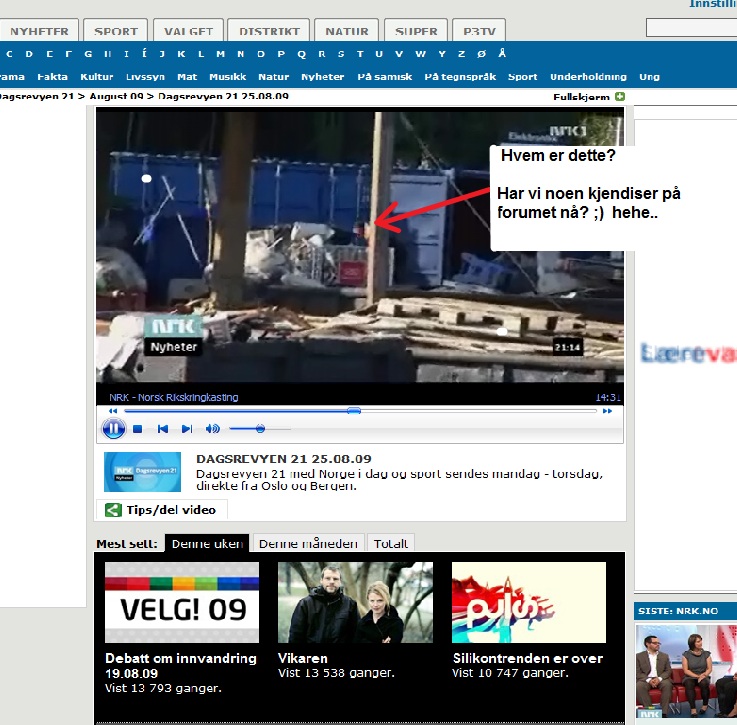Fast forward using the double-right arrow icon

[607, 411]
